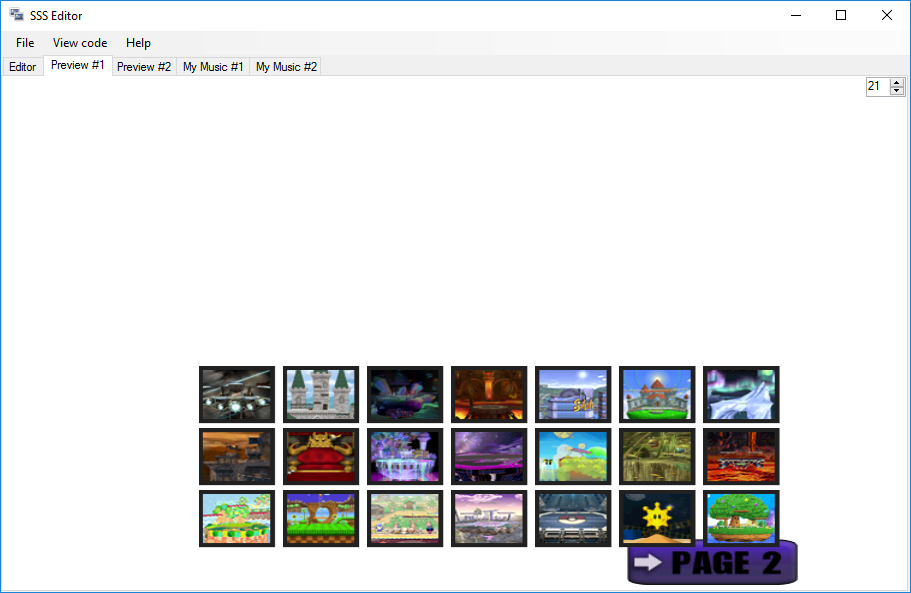The width and height of the screenshot is (911, 593).
Task: Open the My Music #2 tab
Action: pyautogui.click(x=286, y=67)
